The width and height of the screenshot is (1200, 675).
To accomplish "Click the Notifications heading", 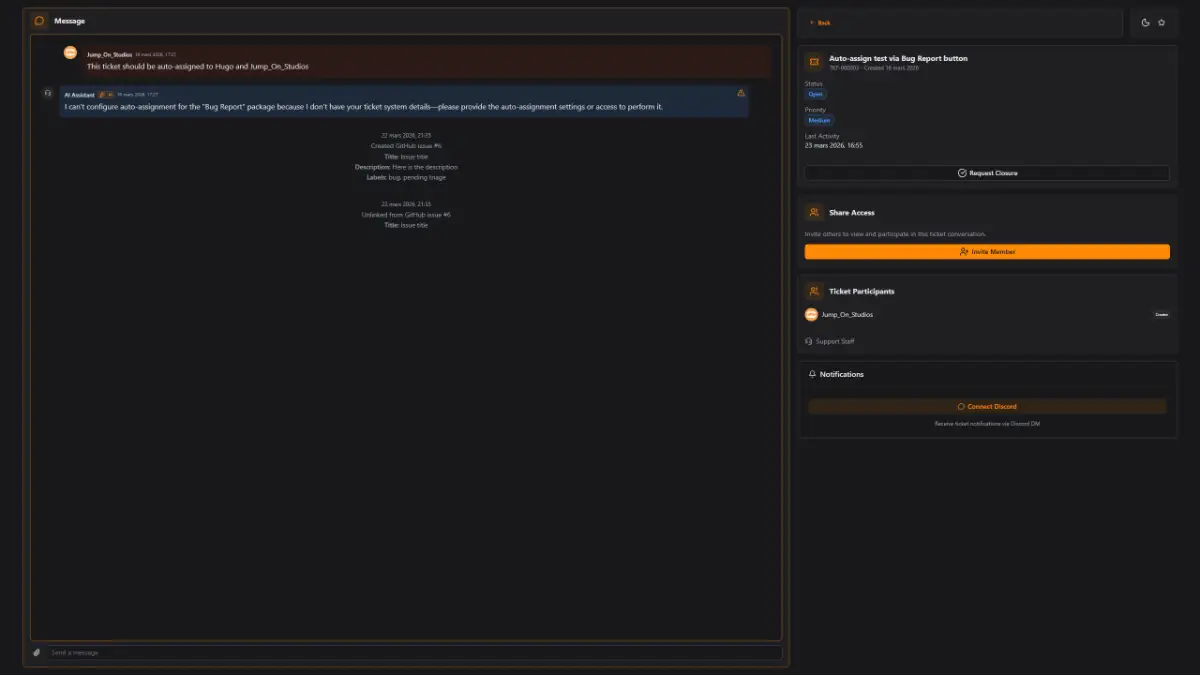I will [842, 374].
